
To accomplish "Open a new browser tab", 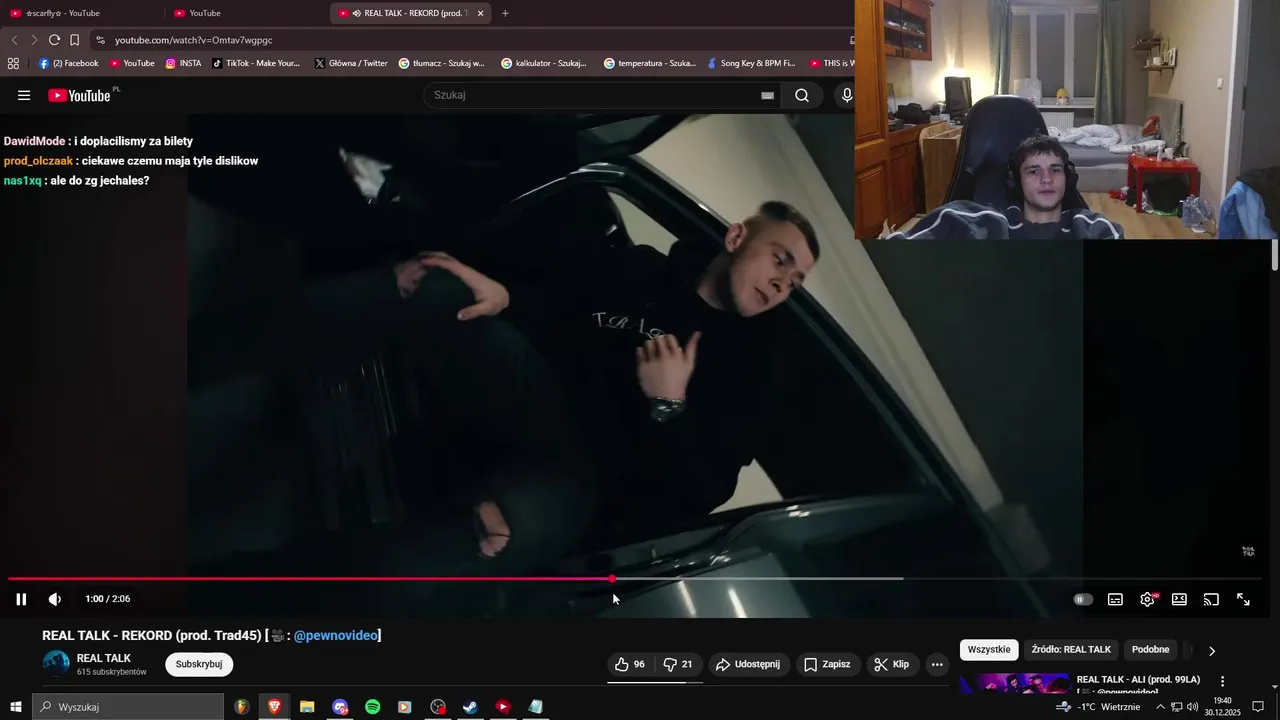I will pyautogui.click(x=505, y=13).
